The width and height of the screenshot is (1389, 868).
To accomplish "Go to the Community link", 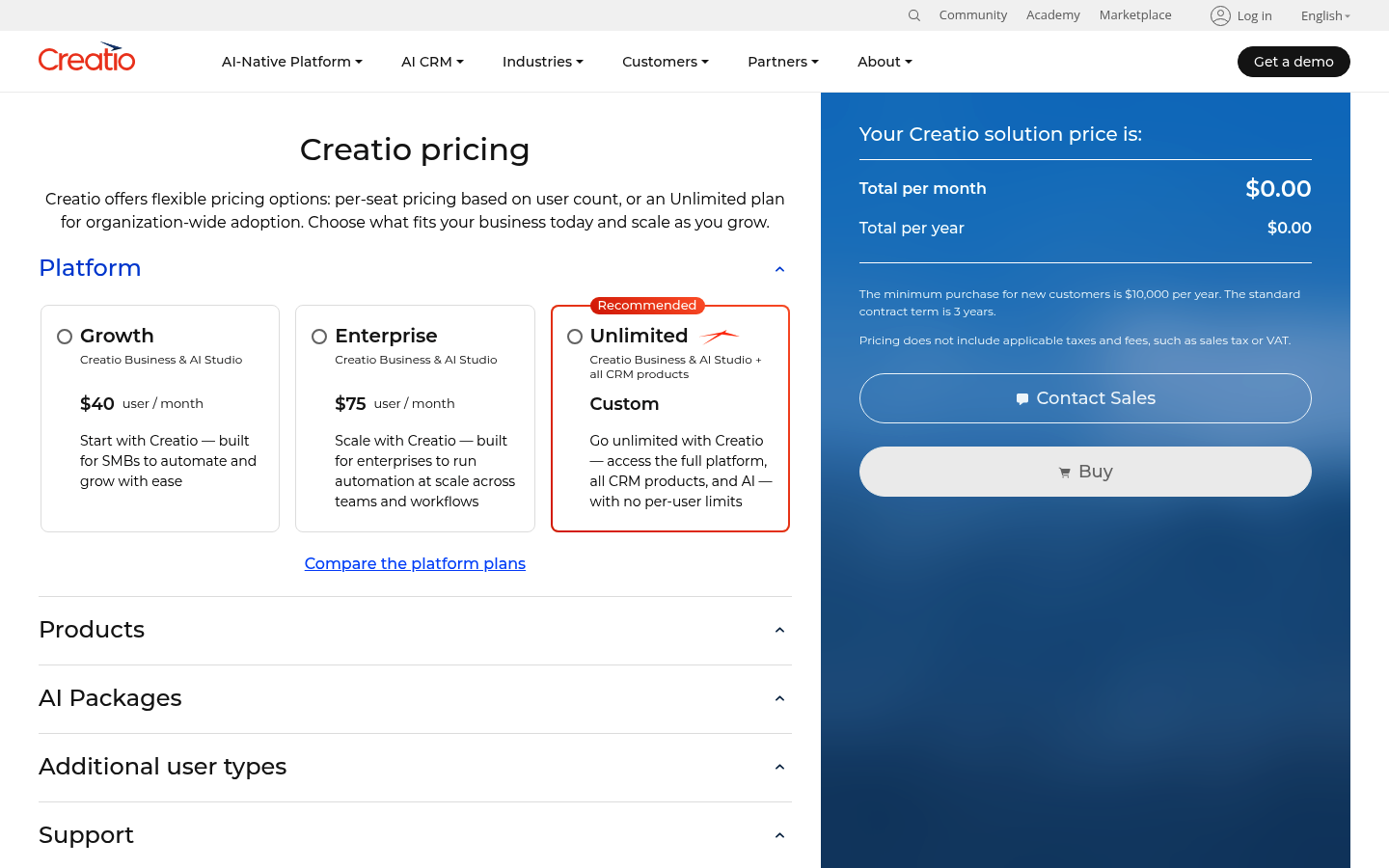I will pyautogui.click(x=973, y=15).
